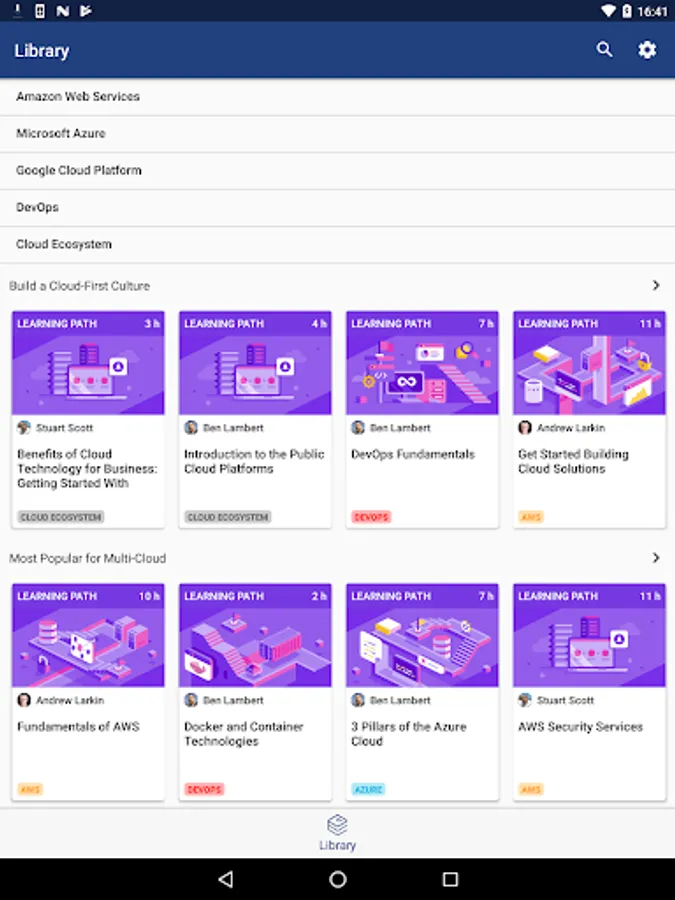Tap Ben Lambert avatar on Docker card
This screenshot has width=675, height=900.
[191, 700]
